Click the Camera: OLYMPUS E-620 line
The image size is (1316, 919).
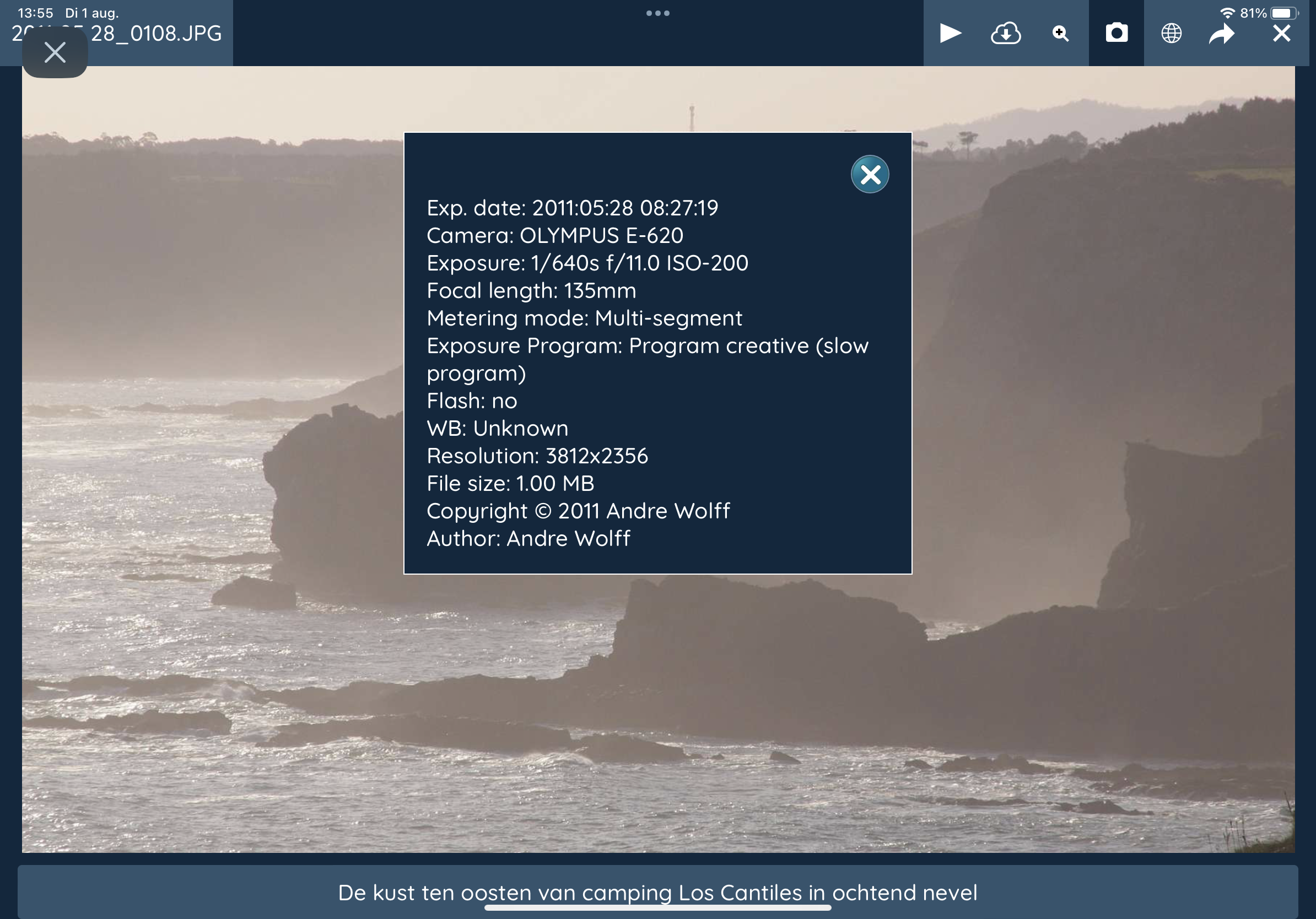(x=554, y=235)
